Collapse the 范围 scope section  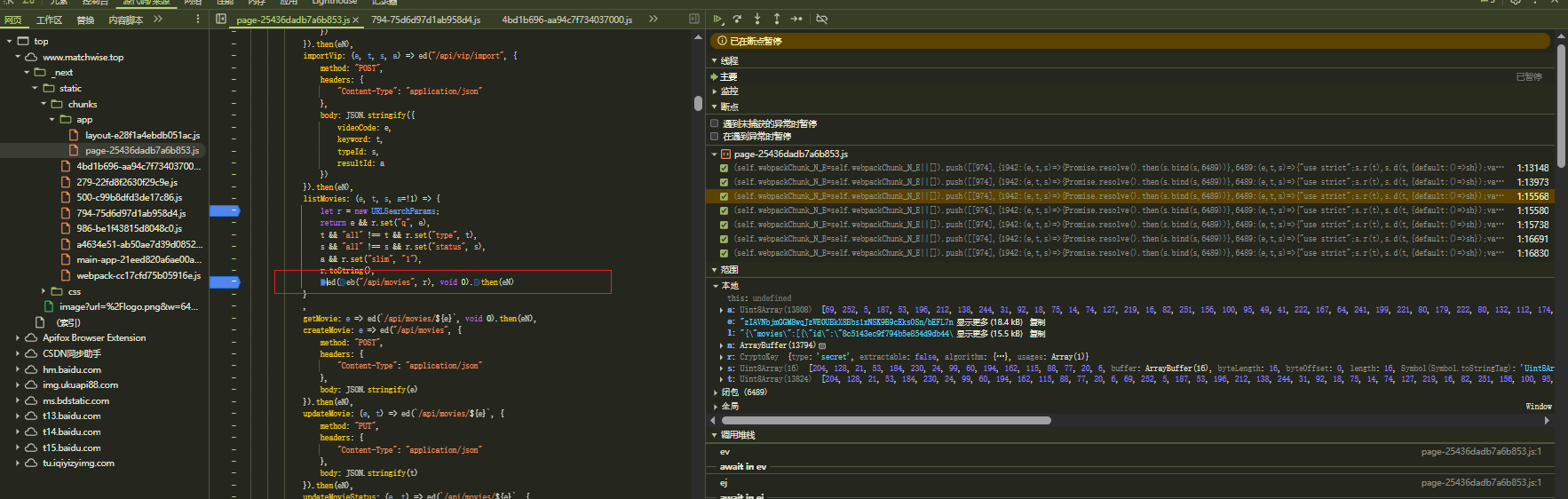715,269
